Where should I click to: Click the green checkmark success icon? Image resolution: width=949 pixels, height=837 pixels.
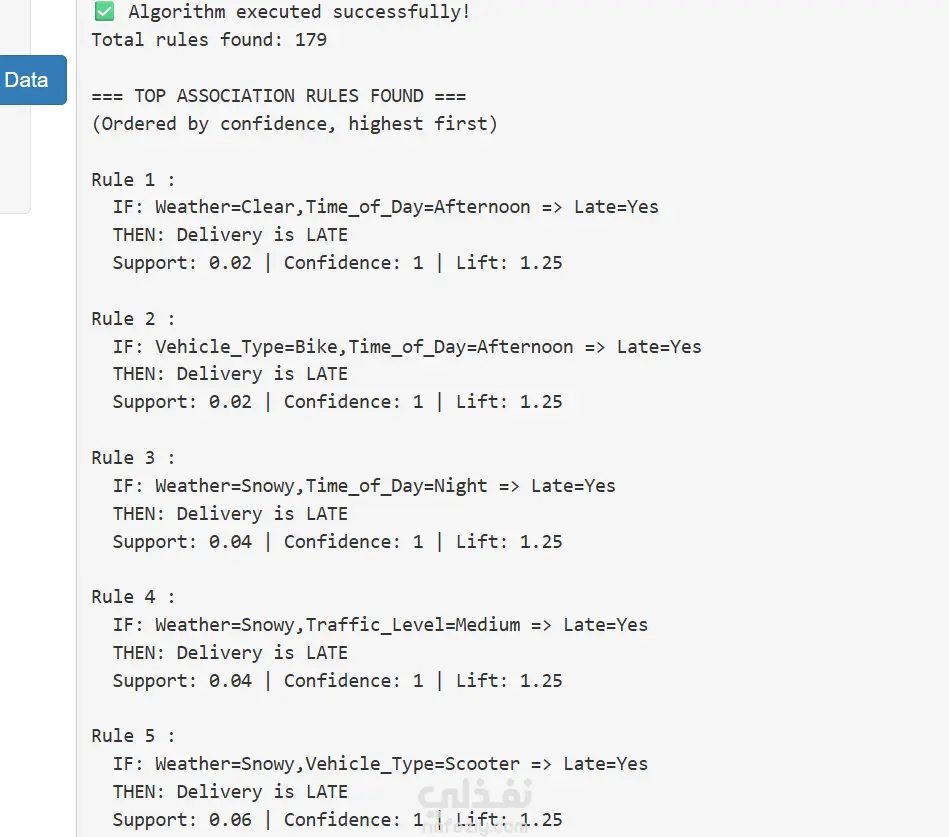click(103, 12)
